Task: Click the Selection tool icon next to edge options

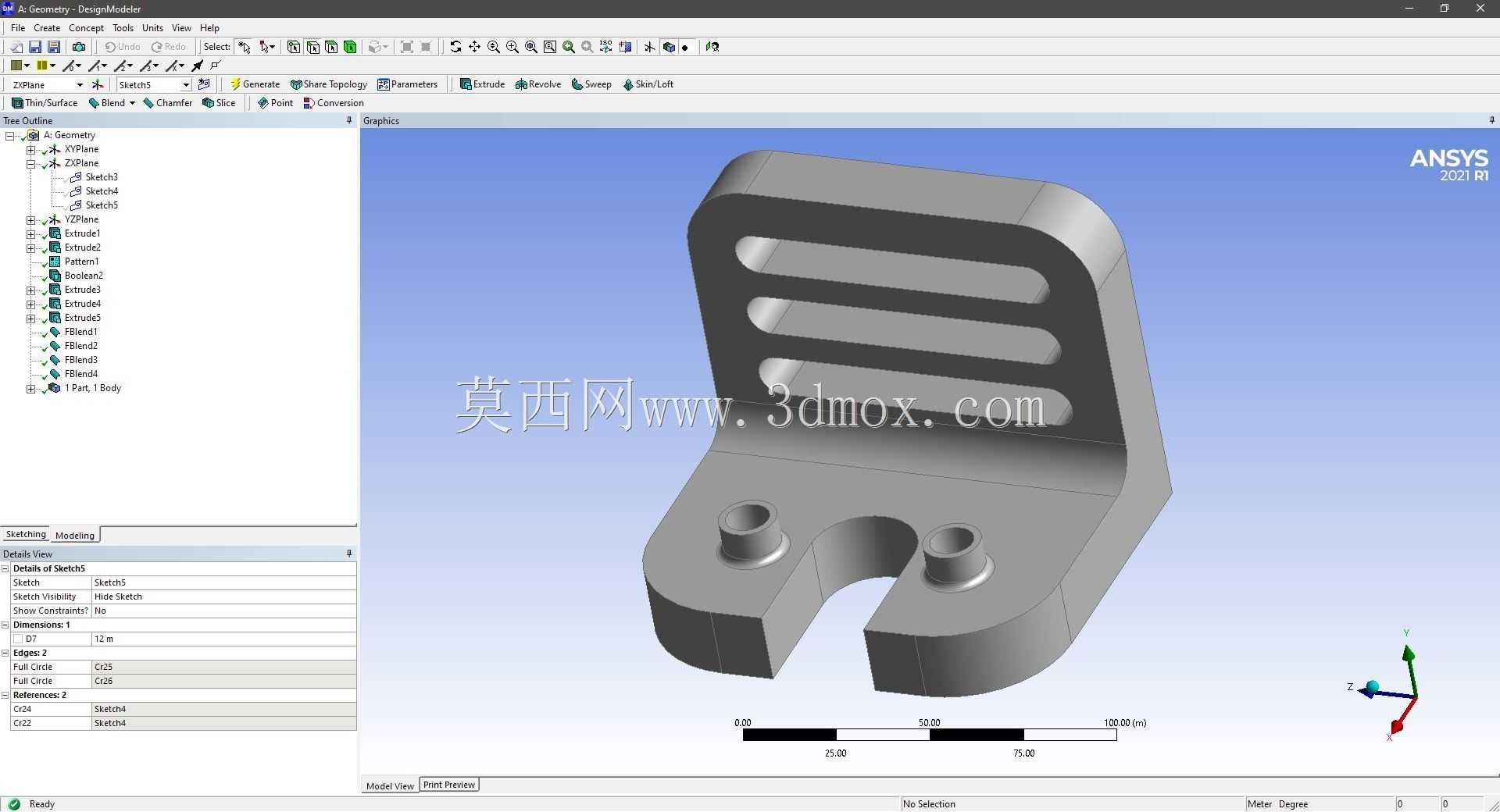Action: (x=198, y=66)
